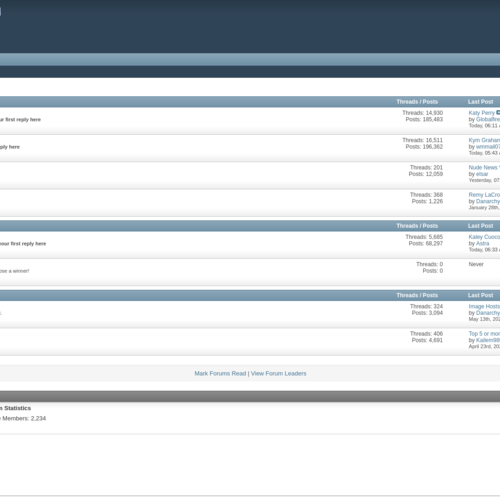Viewport: 500px width, 500px height.
Task: Visit Globalfire's user profile link
Action: coord(488,119)
